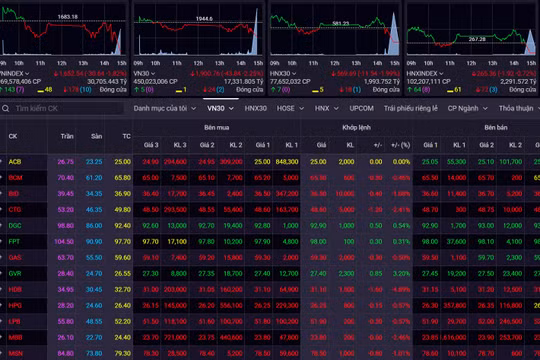Click DGC floor price 86.00
The height and width of the screenshot is (360, 540).
94,226
